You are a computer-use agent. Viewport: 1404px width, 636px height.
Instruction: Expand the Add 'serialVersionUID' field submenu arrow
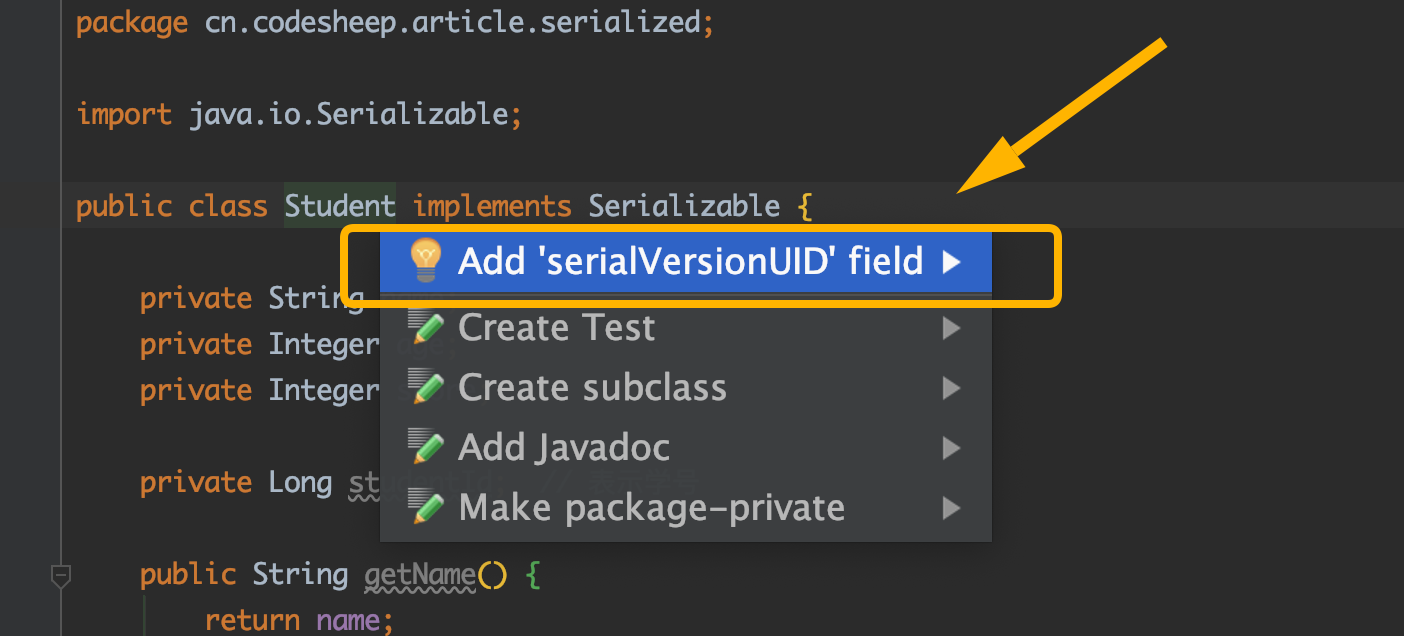[x=951, y=262]
